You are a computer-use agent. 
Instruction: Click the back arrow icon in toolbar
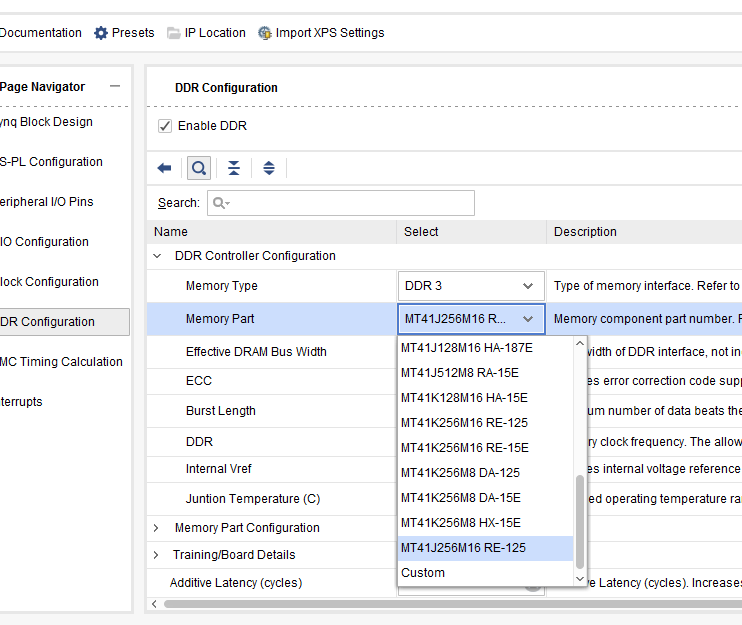pos(165,168)
